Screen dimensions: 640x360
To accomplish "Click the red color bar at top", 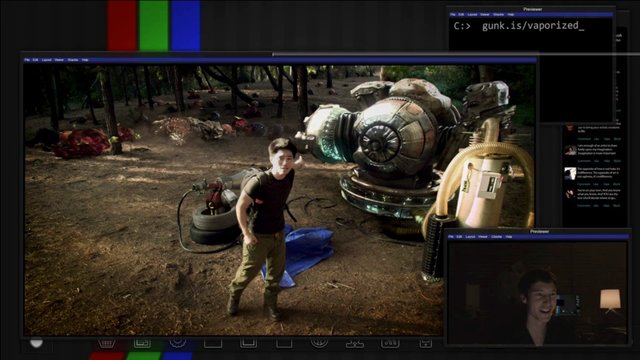I will [122, 25].
